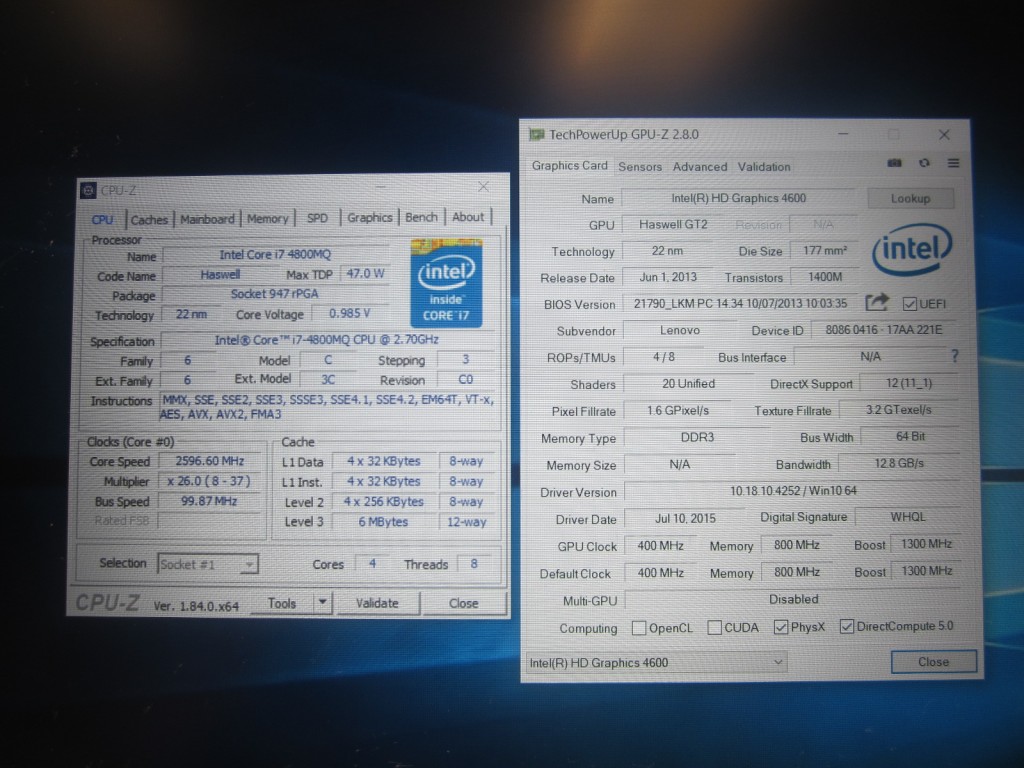Click the Multiplier value x 26.0 (8 - 37)

209,481
